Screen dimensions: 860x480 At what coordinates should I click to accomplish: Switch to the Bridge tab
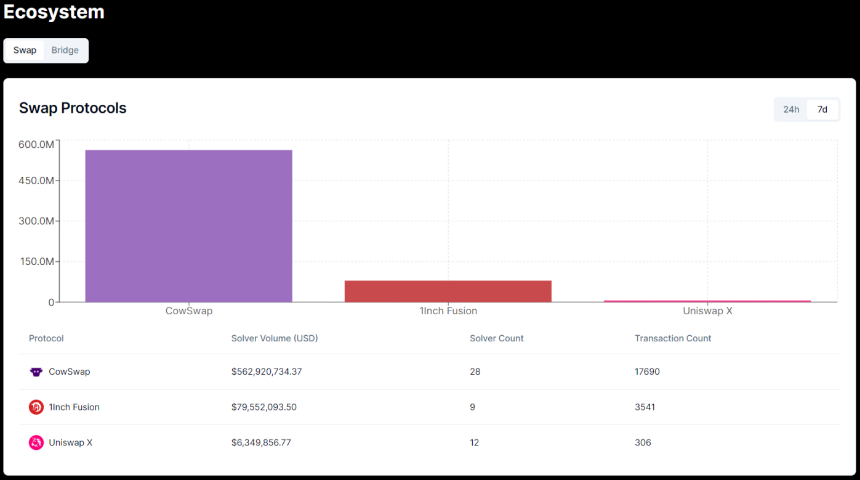(65, 50)
